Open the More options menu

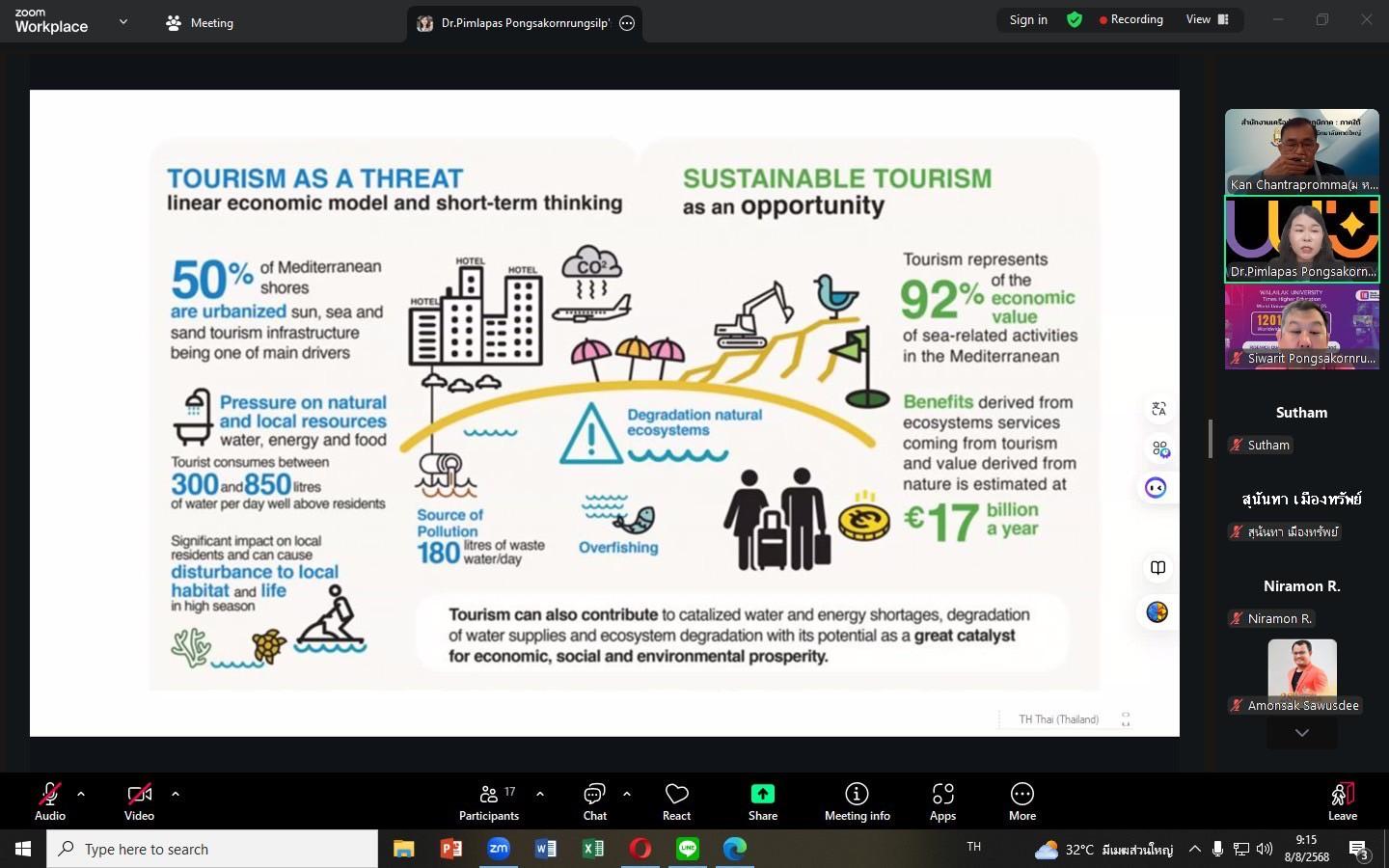coord(1021,801)
